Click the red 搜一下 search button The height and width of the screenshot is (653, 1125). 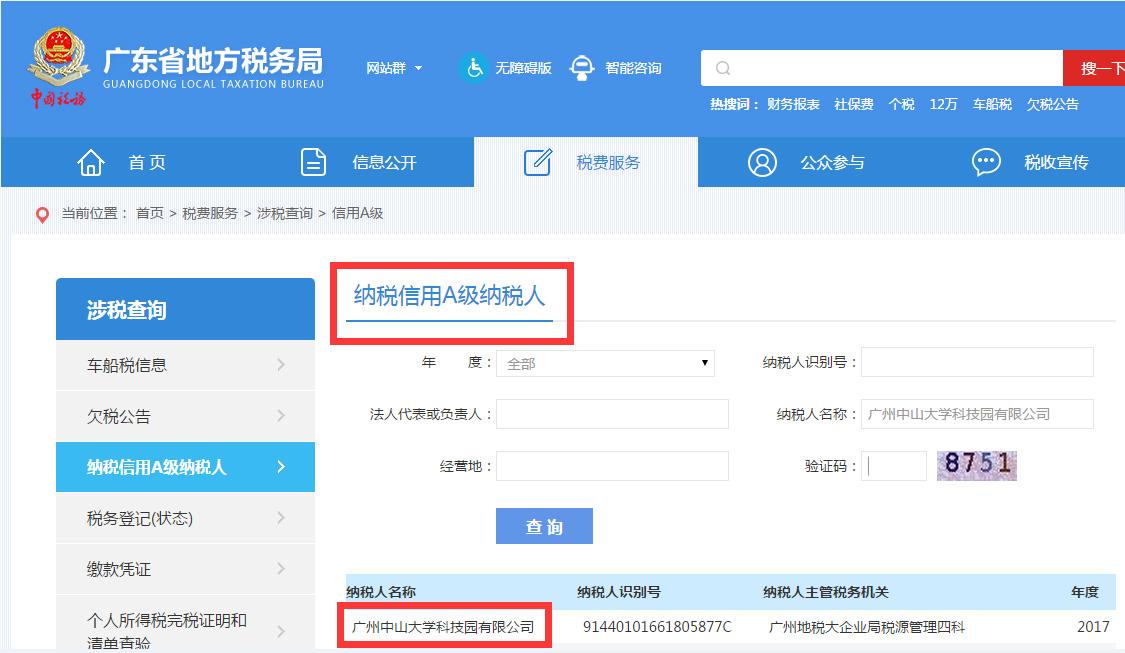coord(1094,68)
